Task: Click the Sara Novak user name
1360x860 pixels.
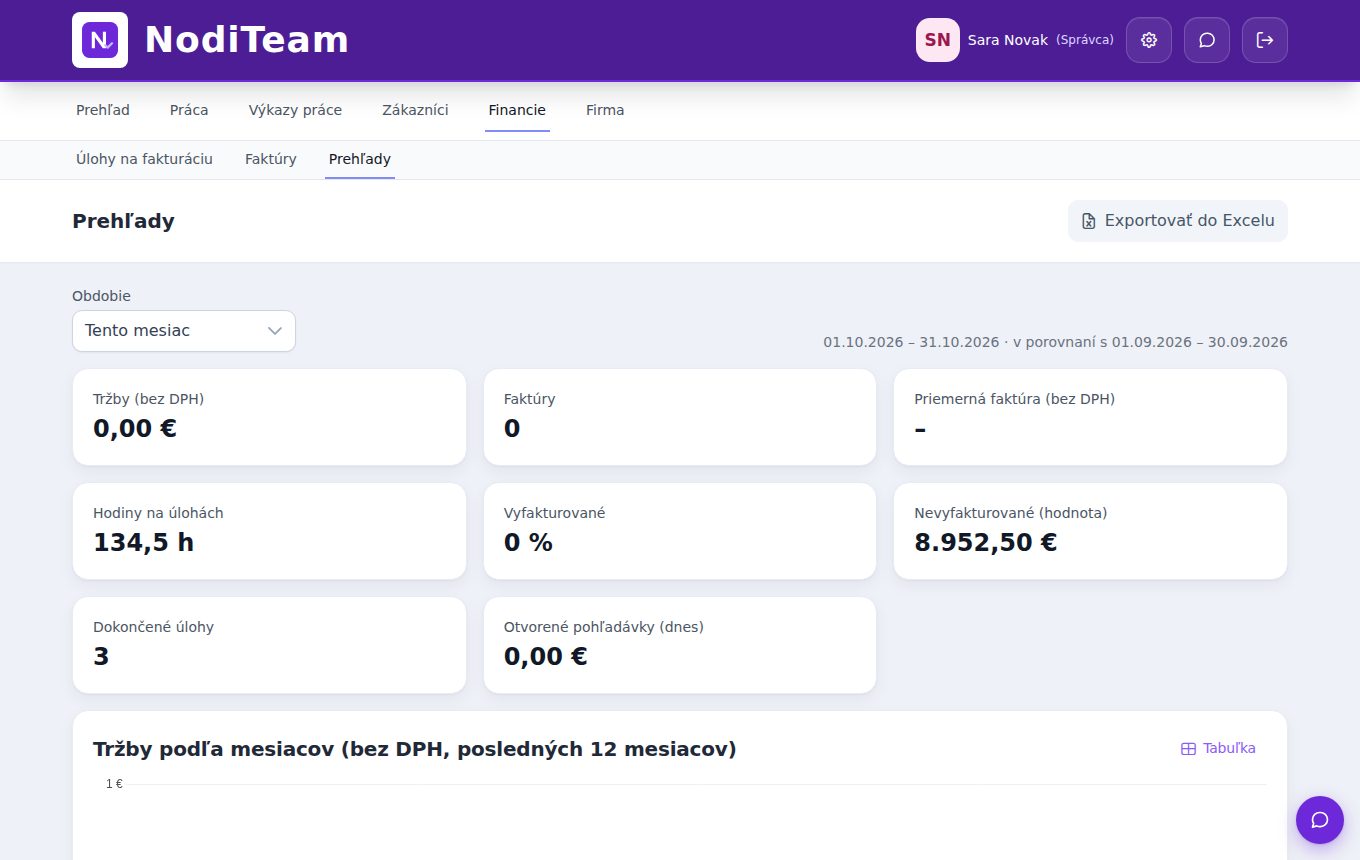Action: pyautogui.click(x=1008, y=40)
